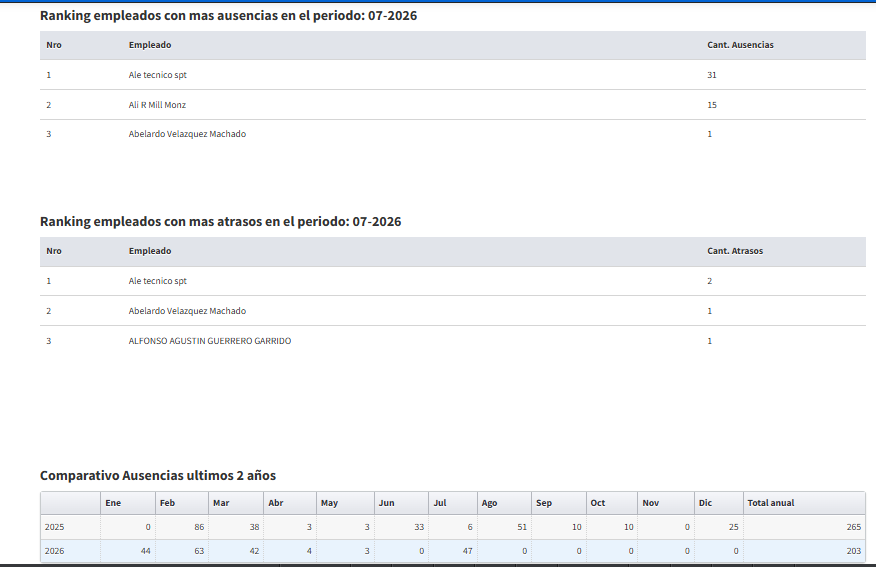Viewport: 876px width, 567px height.
Task: Select the "Cant. Atrasos" column header
Action: pos(735,251)
